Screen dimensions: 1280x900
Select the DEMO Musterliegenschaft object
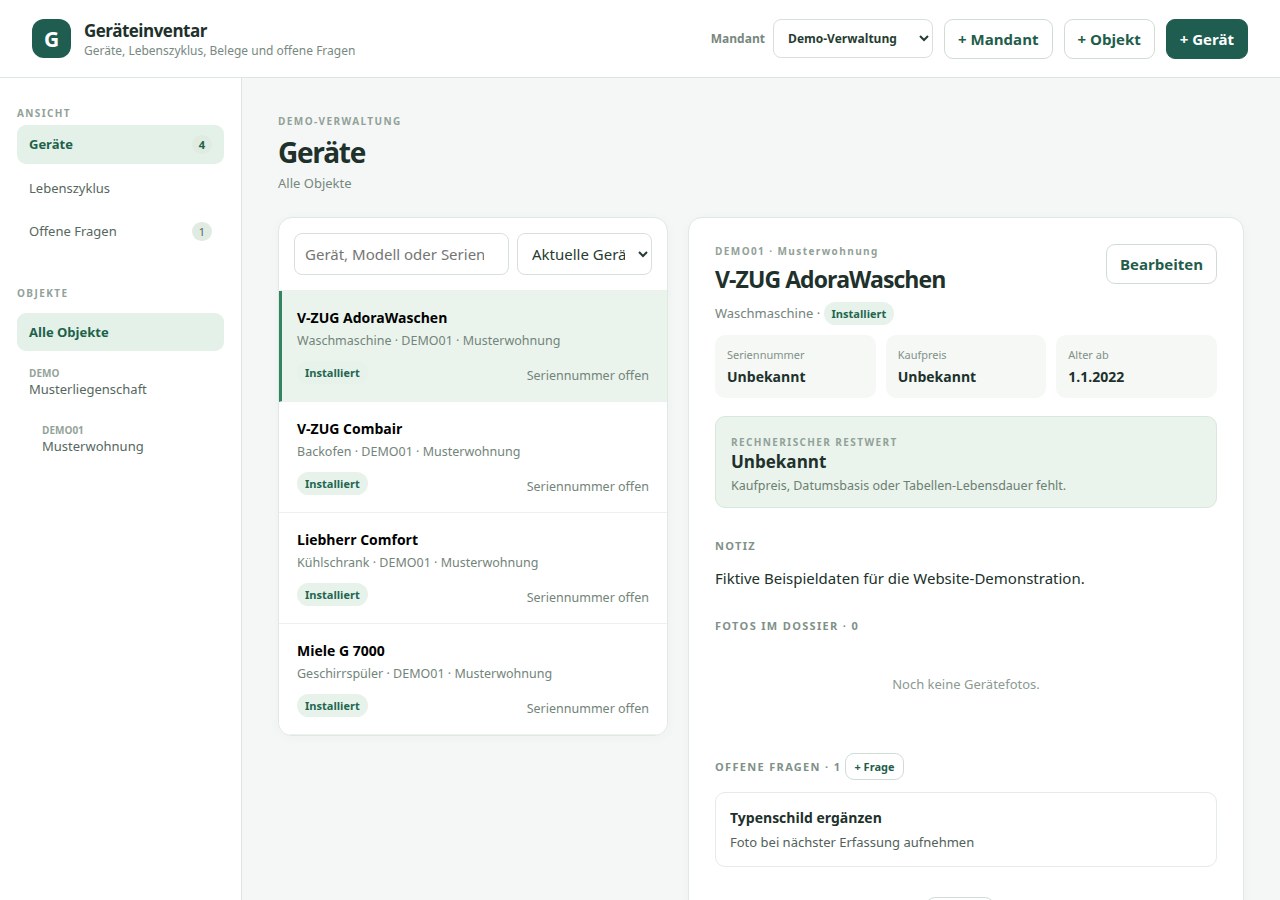click(x=120, y=381)
